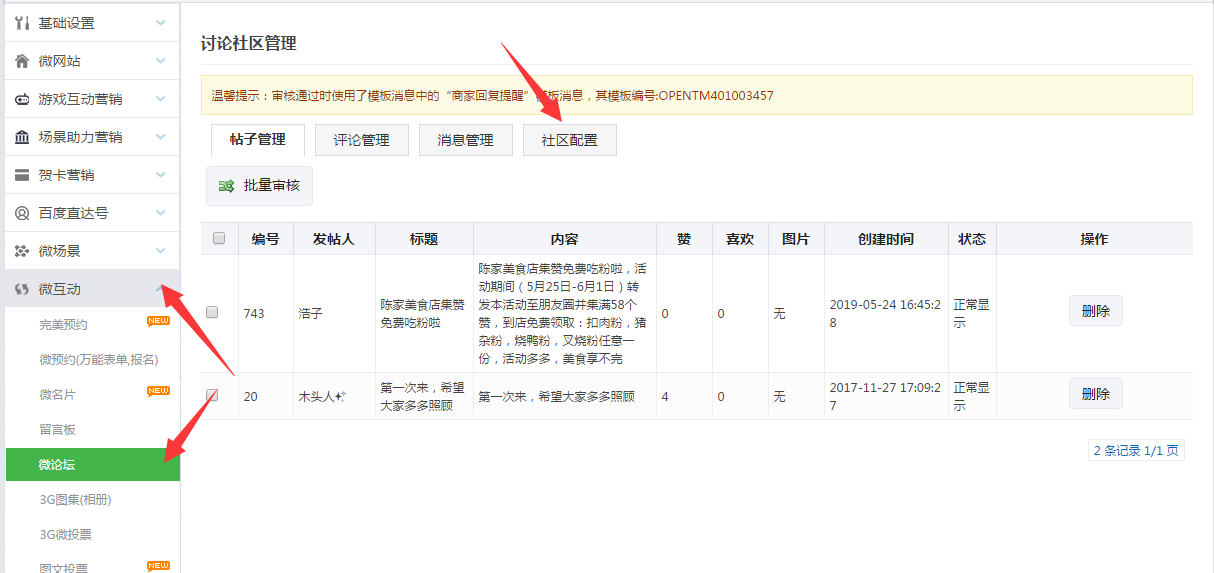This screenshot has width=1214, height=573.
Task: Click the home icon beside 微网站
Action: click(x=22, y=61)
